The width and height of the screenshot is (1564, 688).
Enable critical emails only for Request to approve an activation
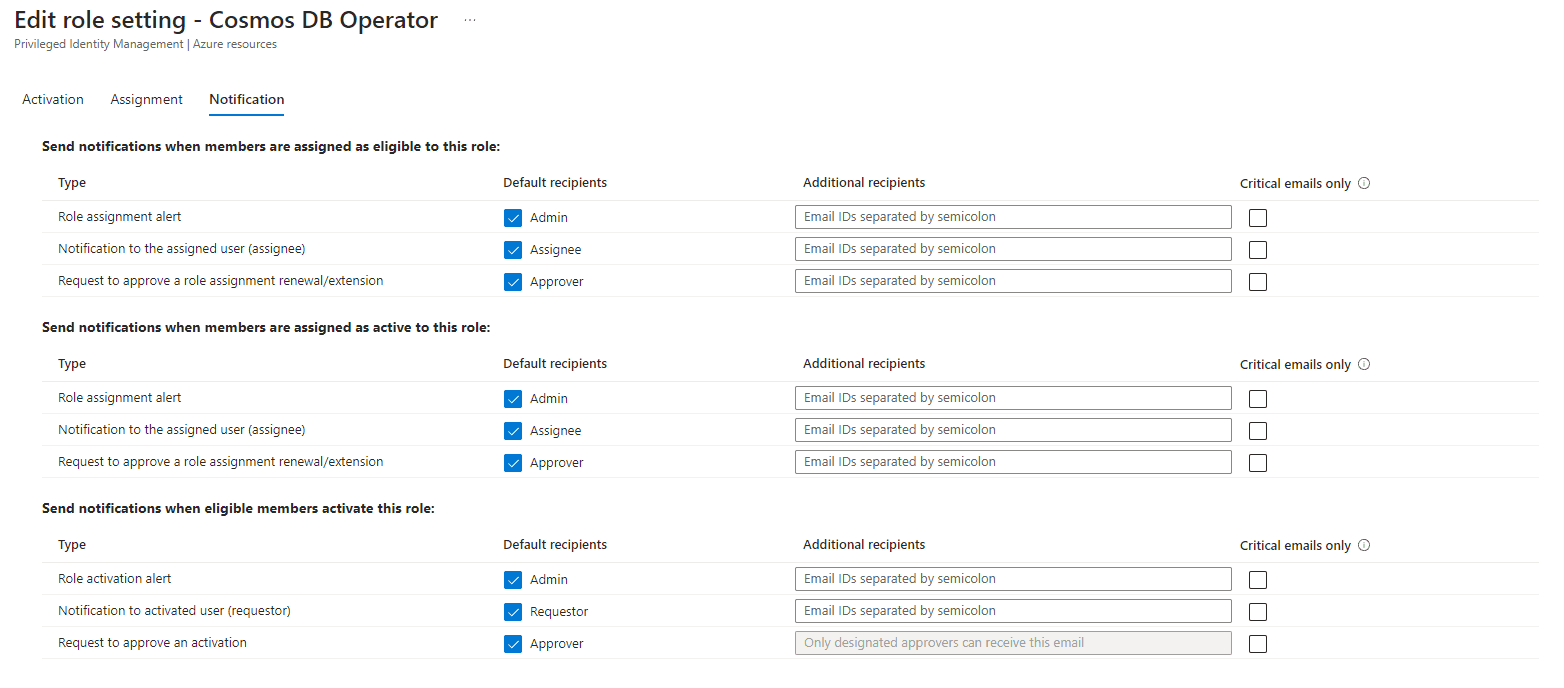[x=1258, y=644]
